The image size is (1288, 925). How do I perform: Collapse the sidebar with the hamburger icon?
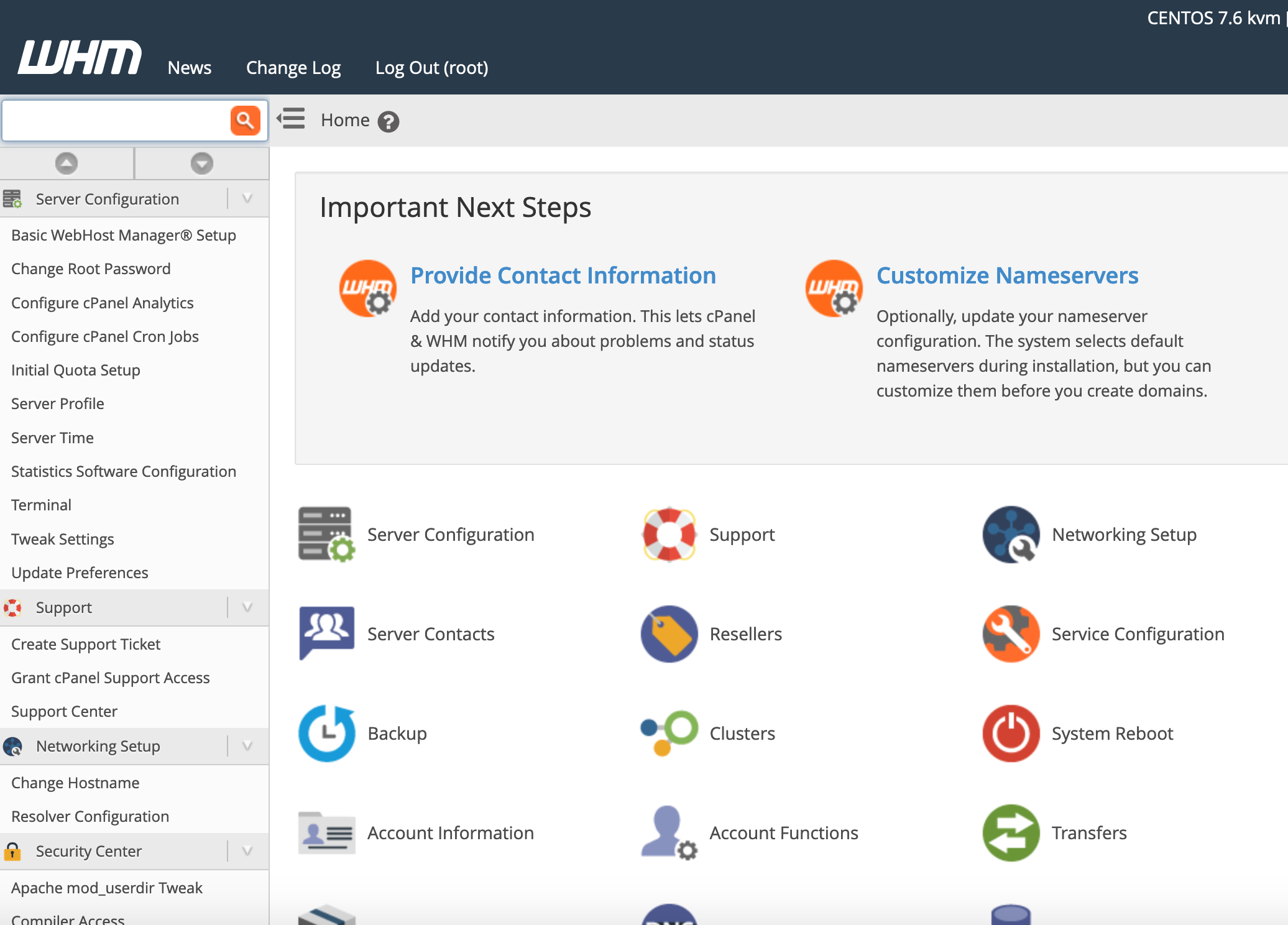pos(291,118)
